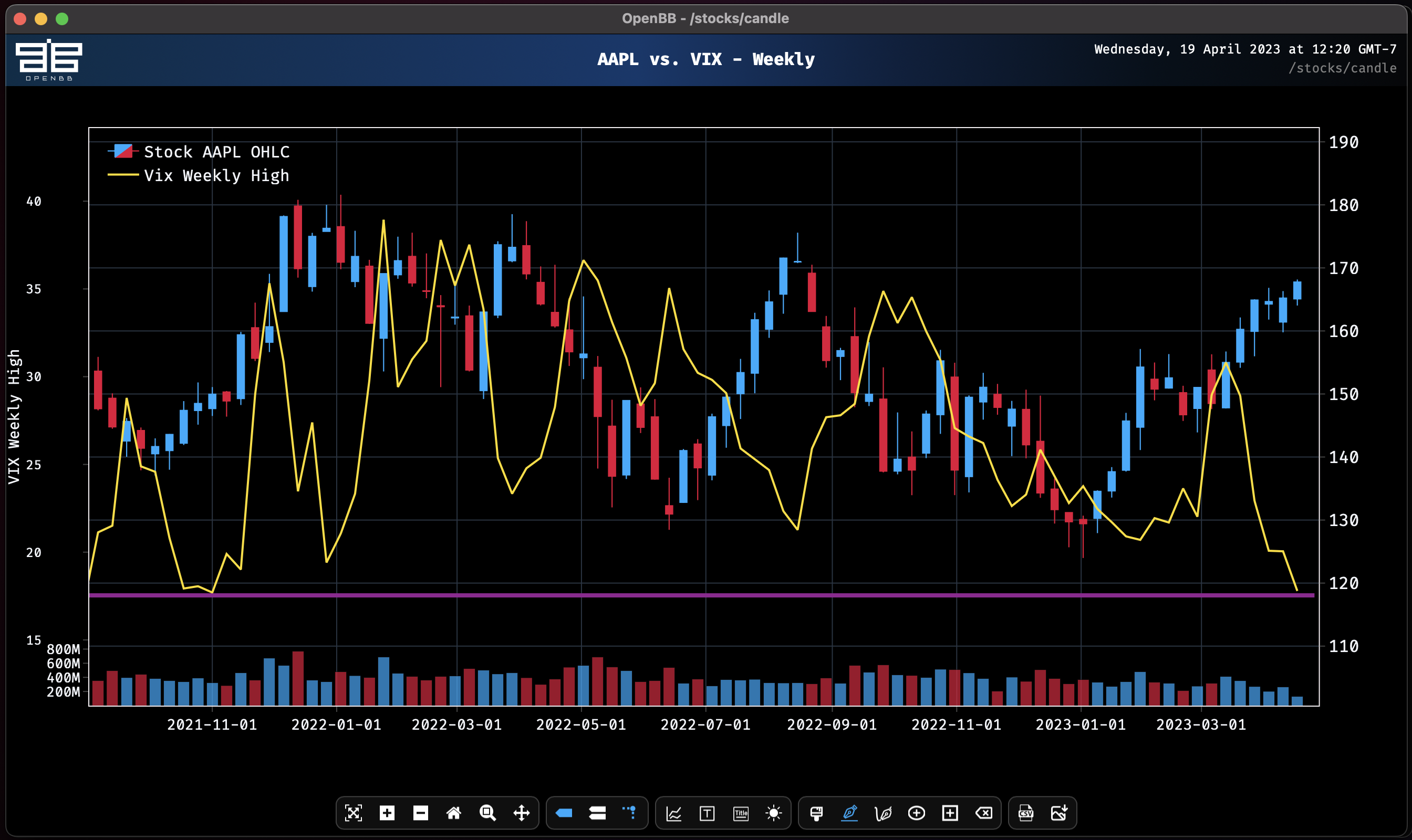Screen dimensions: 1412x840
Task: Click the purple horizontal line
Action: pyautogui.click(x=701, y=595)
